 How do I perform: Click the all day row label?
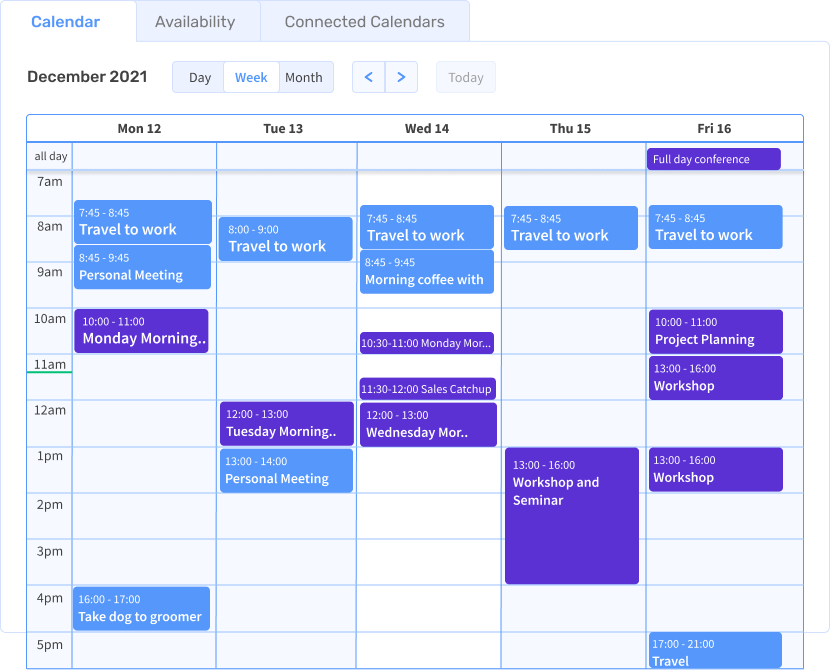click(51, 156)
